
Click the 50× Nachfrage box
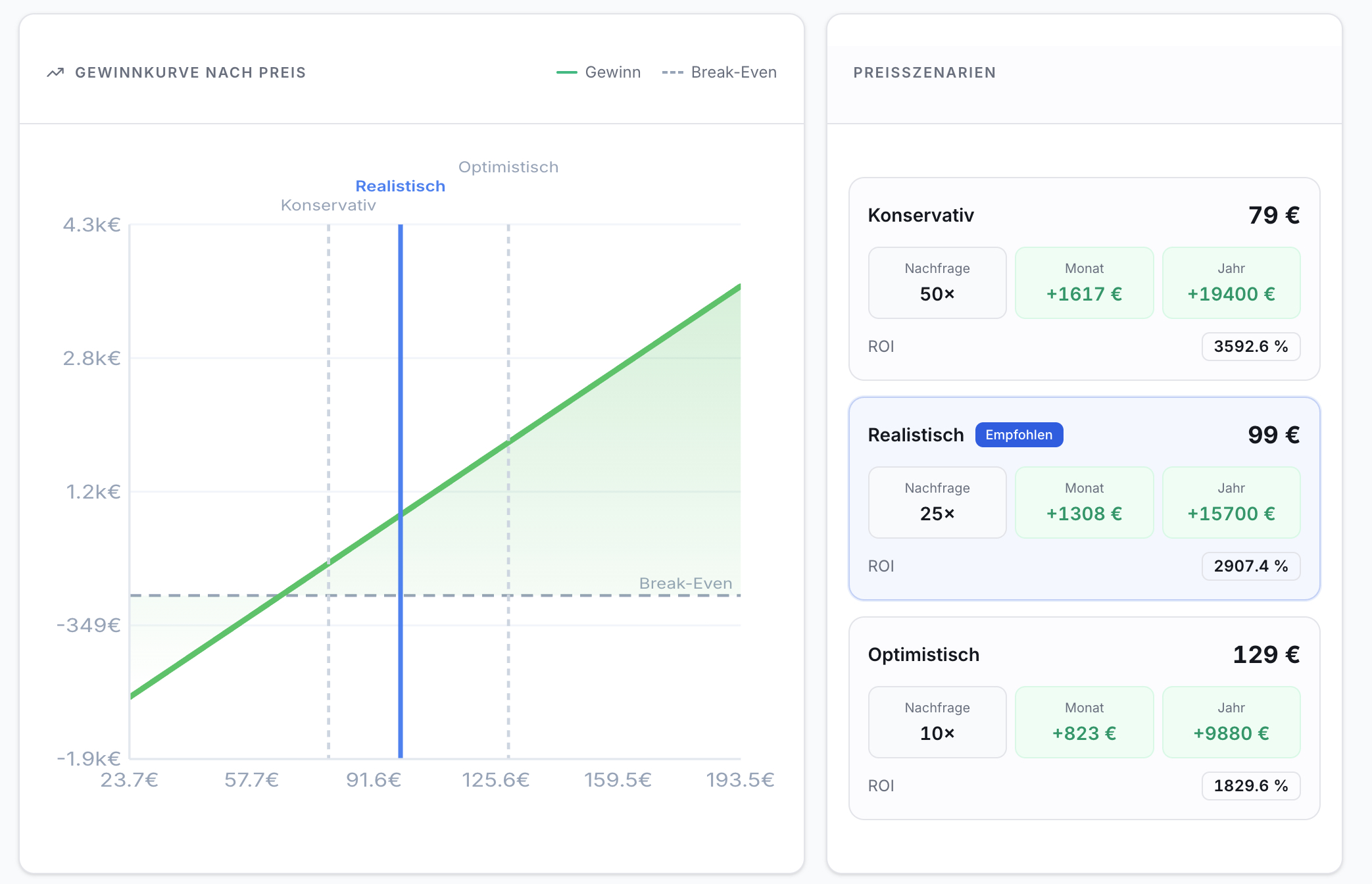pyautogui.click(x=937, y=283)
